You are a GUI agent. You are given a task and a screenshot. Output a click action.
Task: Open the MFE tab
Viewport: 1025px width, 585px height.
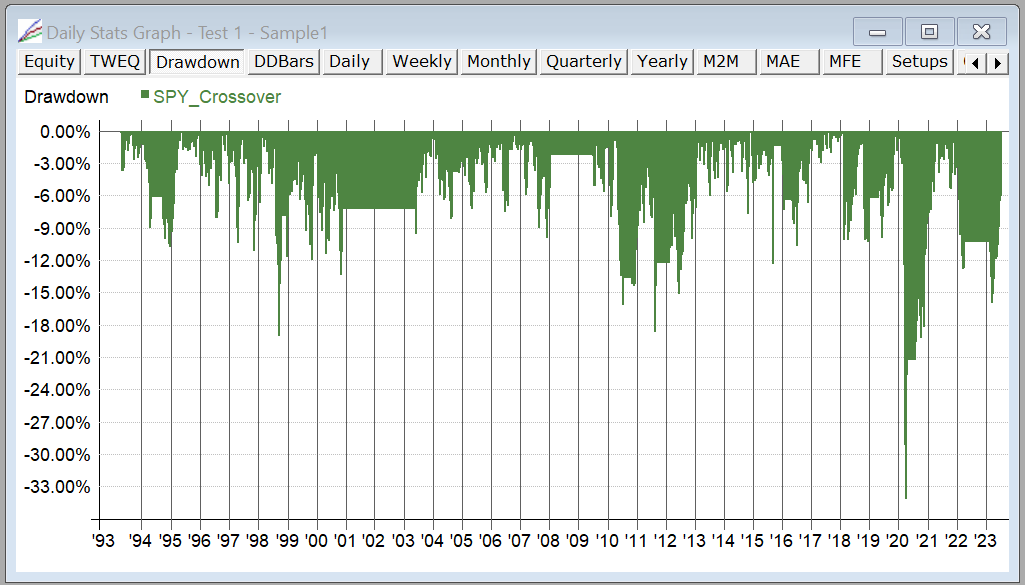[x=844, y=62]
